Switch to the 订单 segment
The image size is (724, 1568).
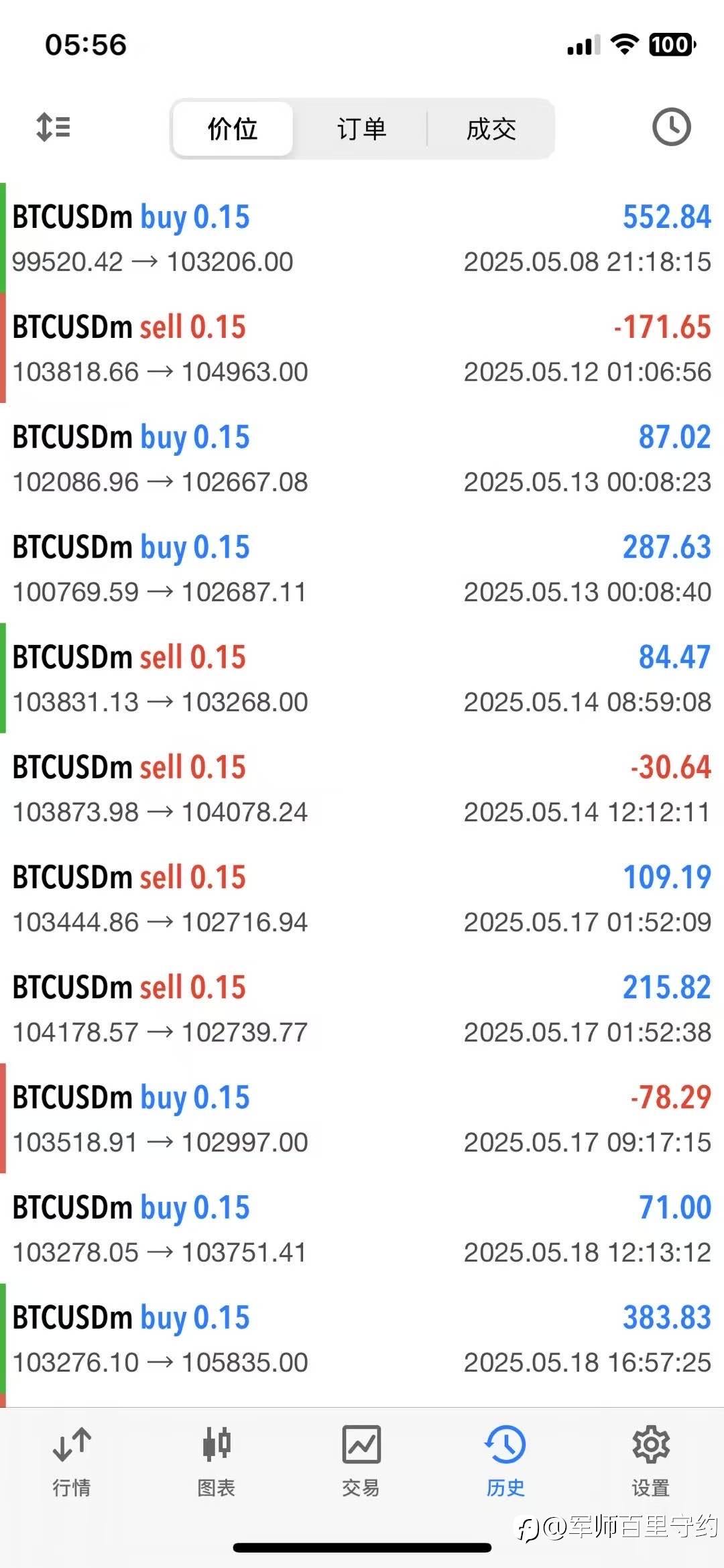click(x=361, y=129)
